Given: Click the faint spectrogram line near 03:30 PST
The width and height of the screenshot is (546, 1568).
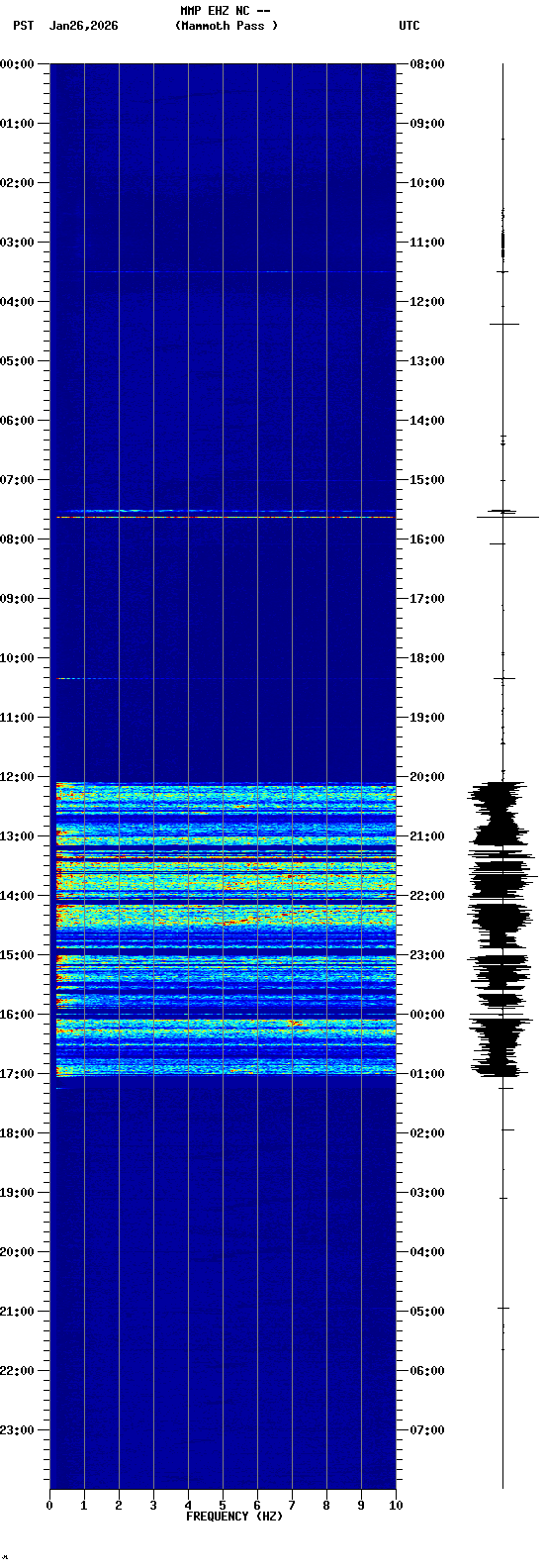Looking at the screenshot, I should click(239, 271).
